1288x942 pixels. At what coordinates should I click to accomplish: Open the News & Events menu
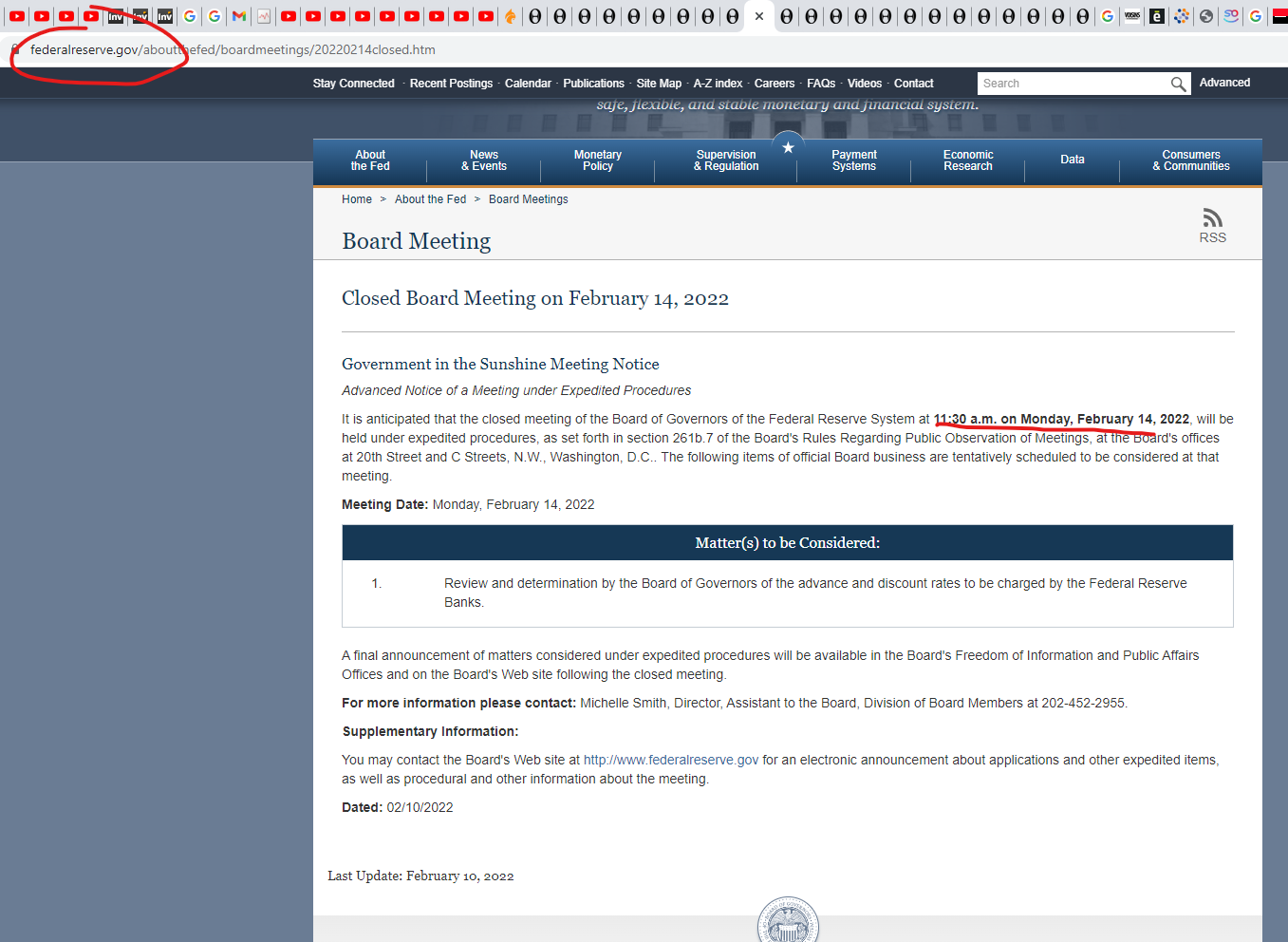coord(484,160)
